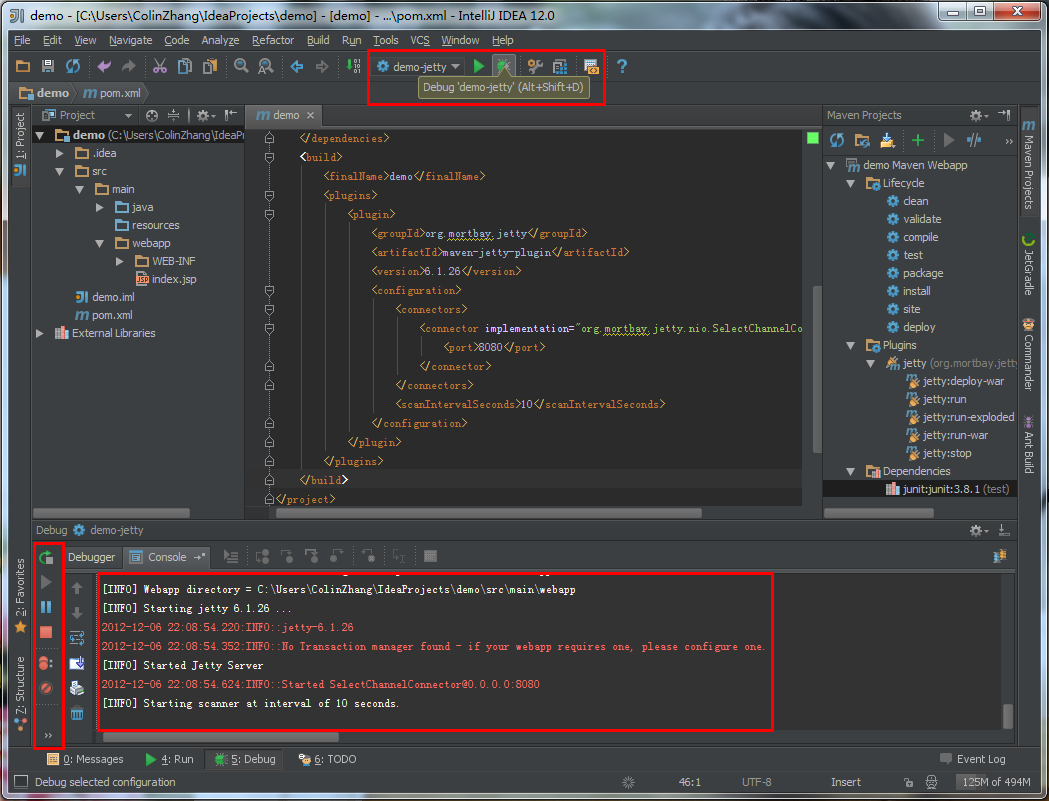1049x801 pixels.
Task: Expand External Libraries node
Action: coord(39,333)
